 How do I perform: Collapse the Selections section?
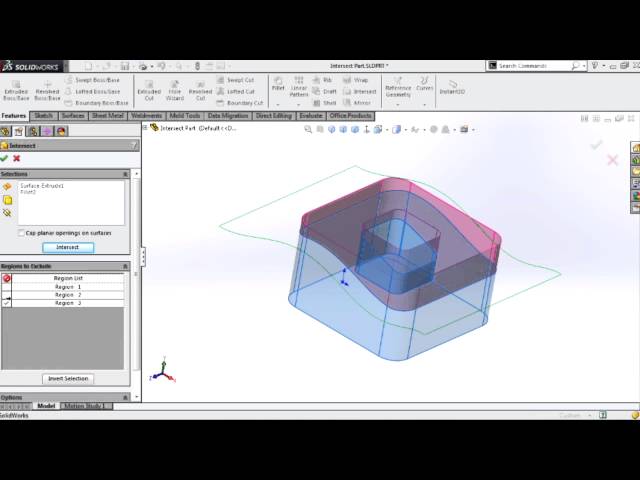(x=126, y=174)
